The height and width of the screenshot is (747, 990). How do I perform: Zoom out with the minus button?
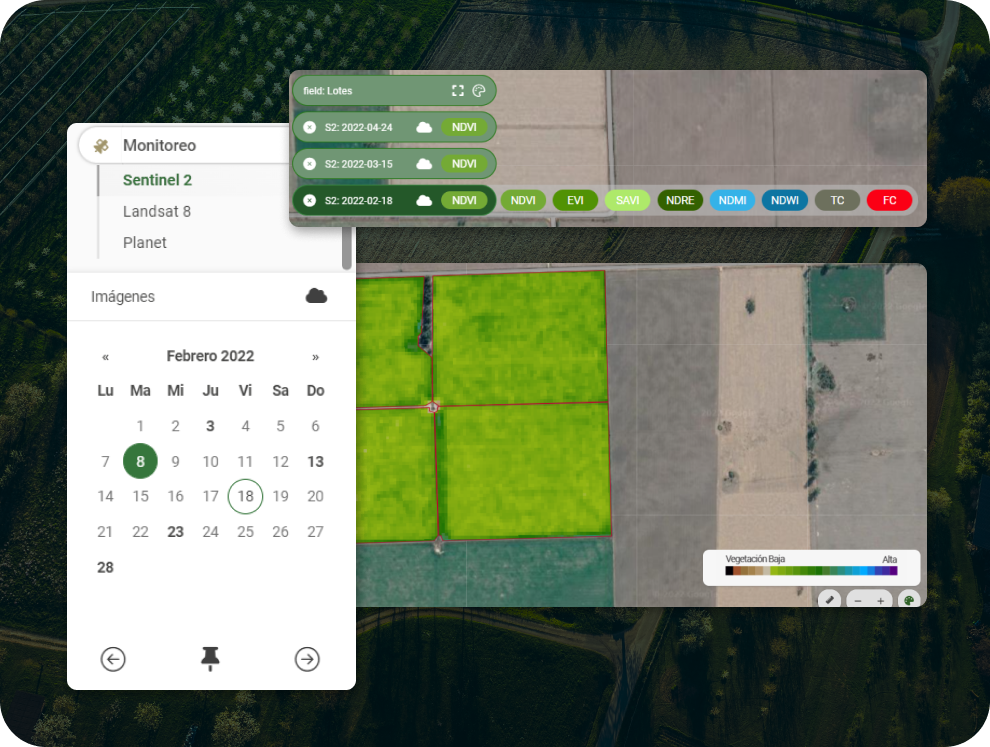pos(858,601)
